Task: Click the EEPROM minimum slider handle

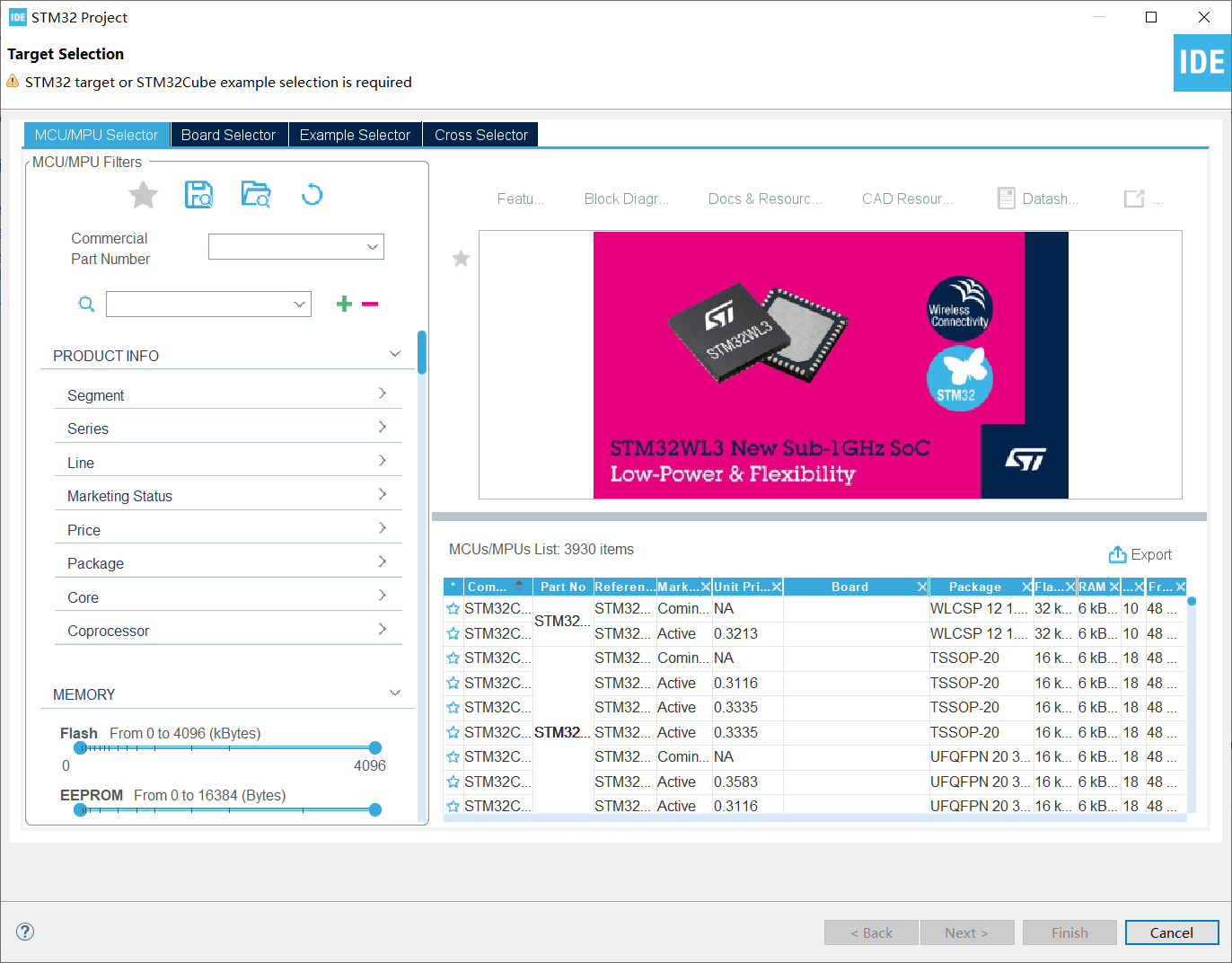Action: tap(81, 809)
